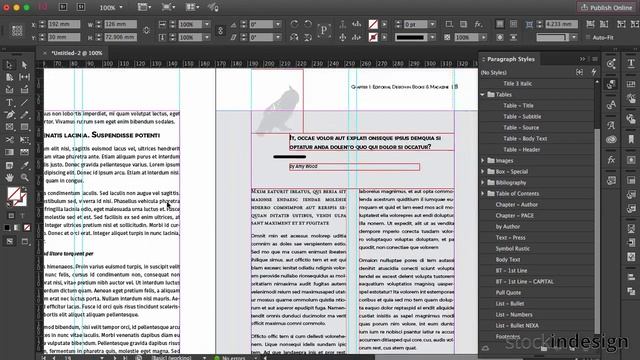640x360 pixels.
Task: Select the Scissors tool
Action: pos(9,140)
